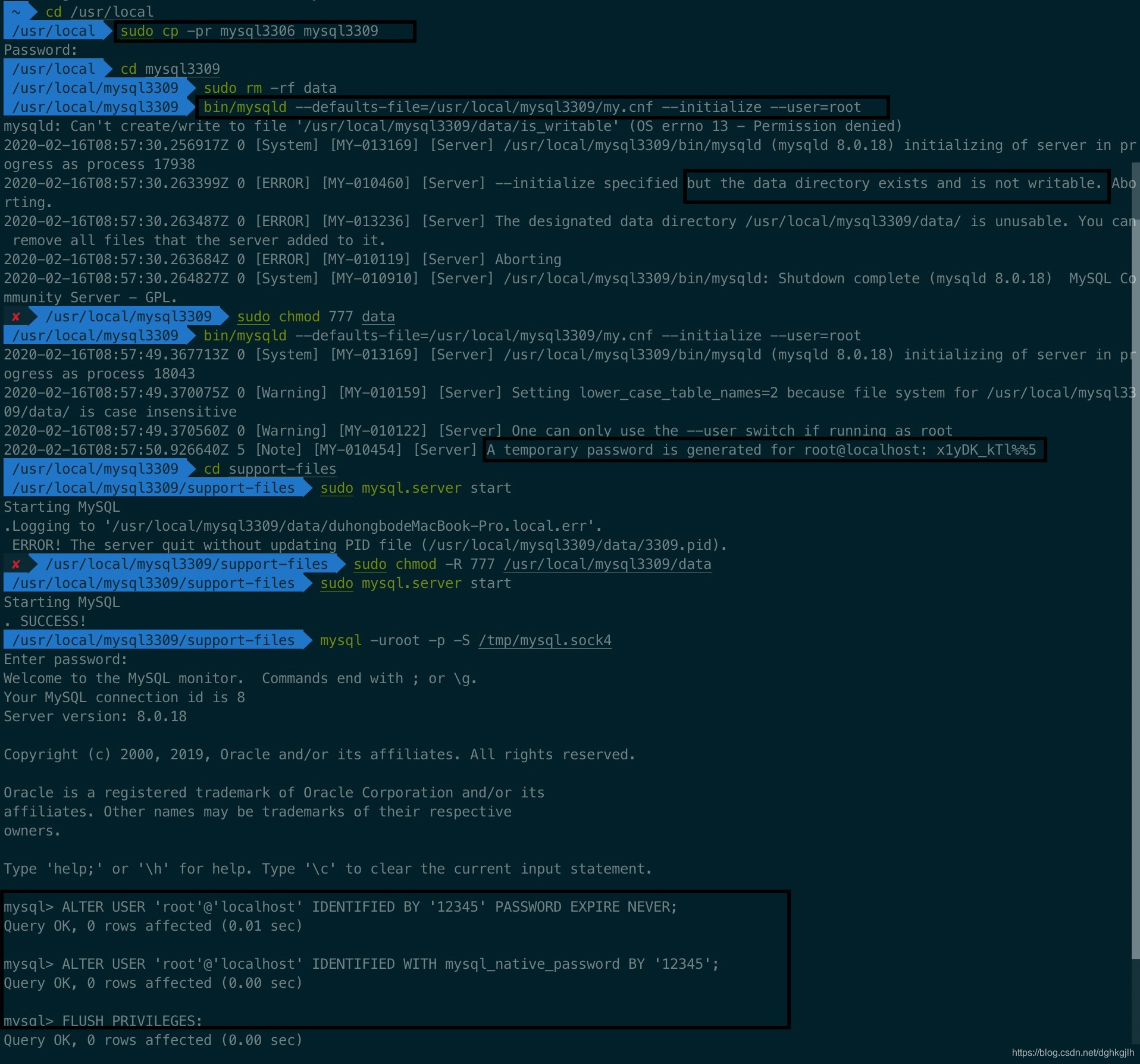Click the 'sudo chmod 777 data' command

[316, 317]
